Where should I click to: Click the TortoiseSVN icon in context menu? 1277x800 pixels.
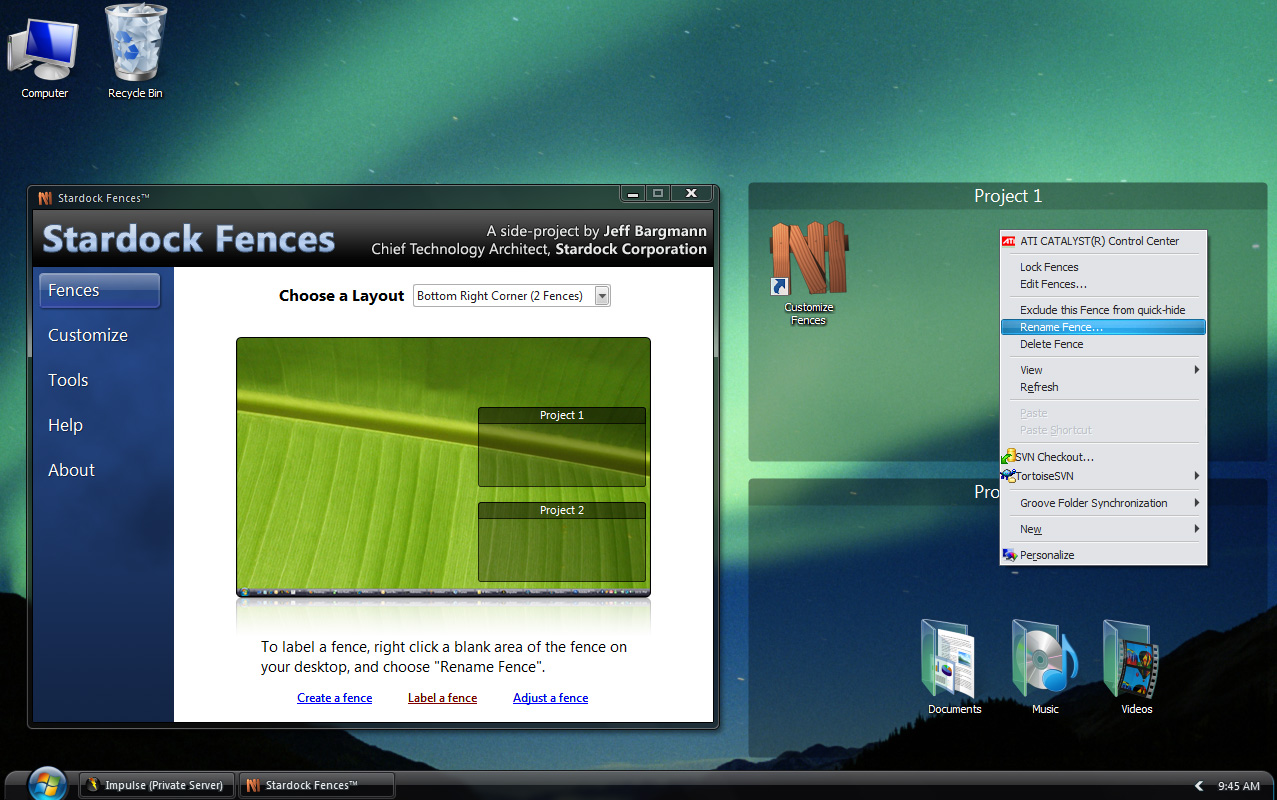(1009, 476)
